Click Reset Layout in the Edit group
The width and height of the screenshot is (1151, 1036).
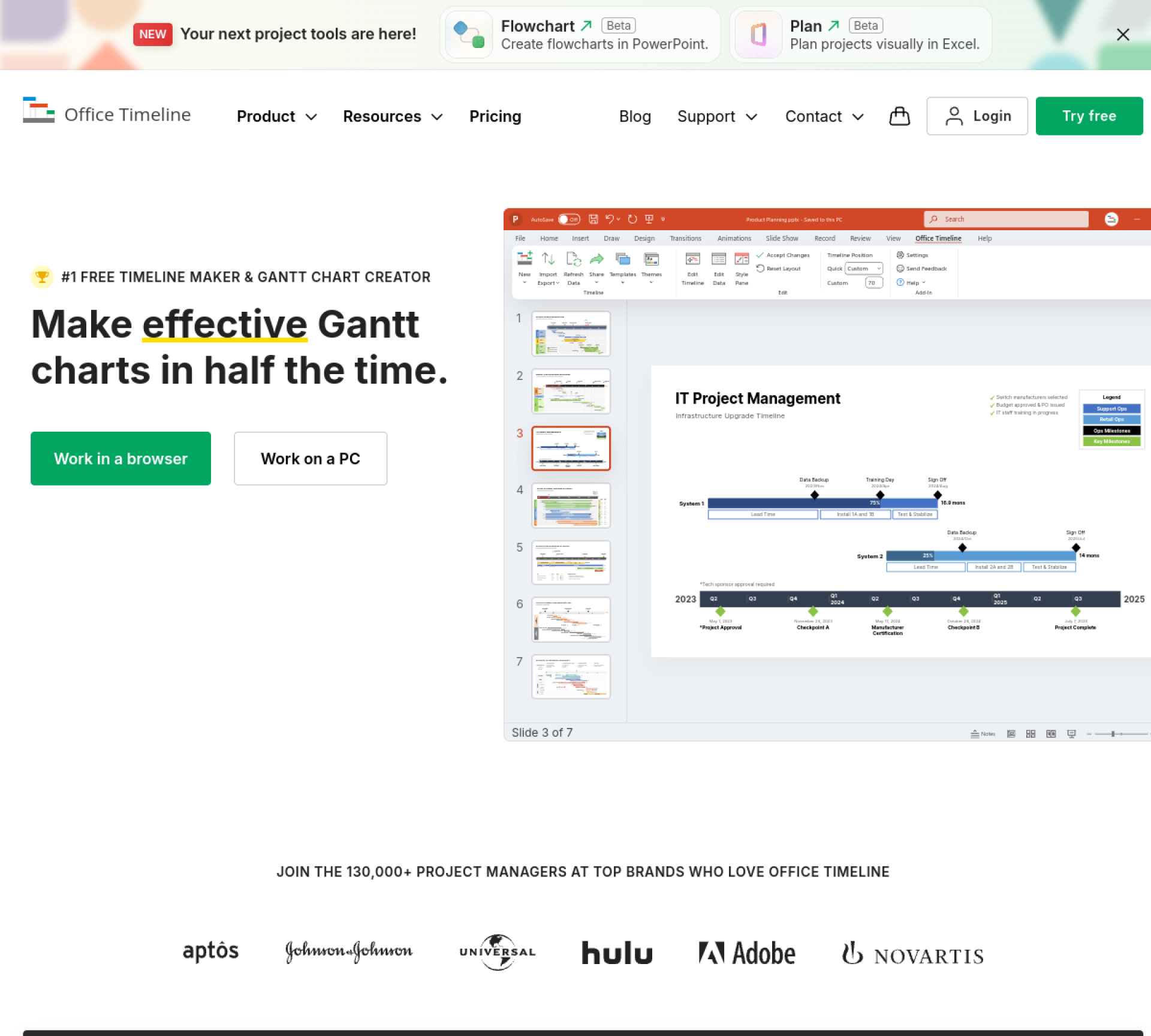coord(779,269)
